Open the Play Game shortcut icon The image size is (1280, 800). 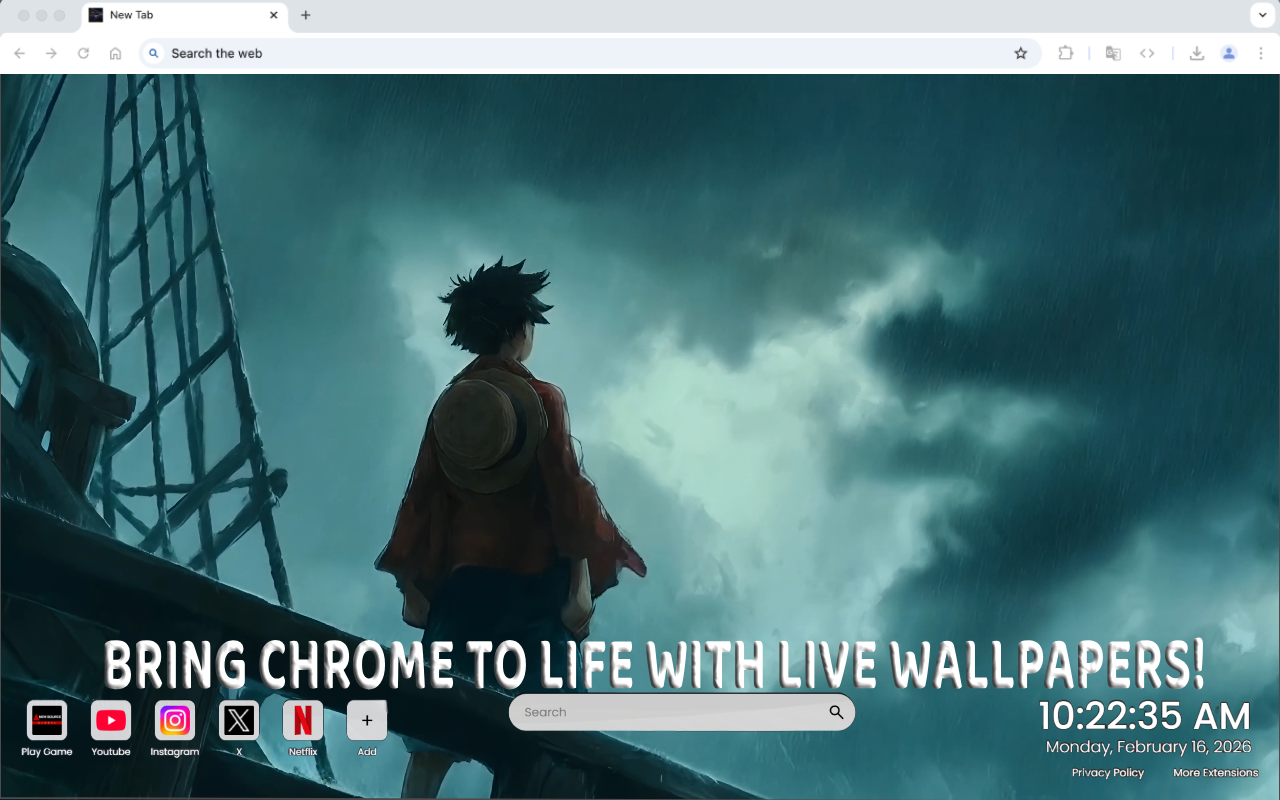coord(47,720)
